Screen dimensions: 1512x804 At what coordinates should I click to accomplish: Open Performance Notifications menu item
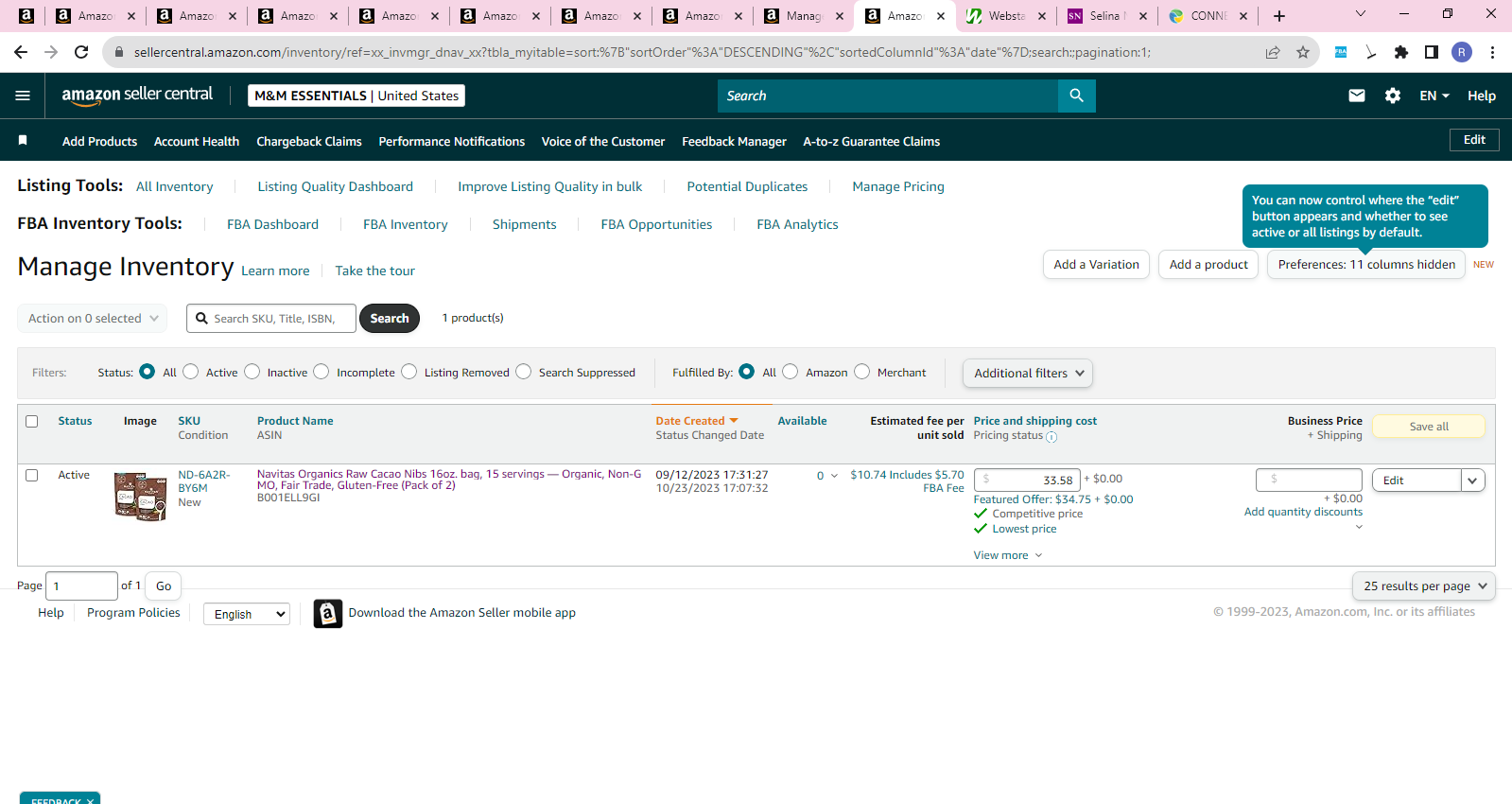tap(452, 141)
